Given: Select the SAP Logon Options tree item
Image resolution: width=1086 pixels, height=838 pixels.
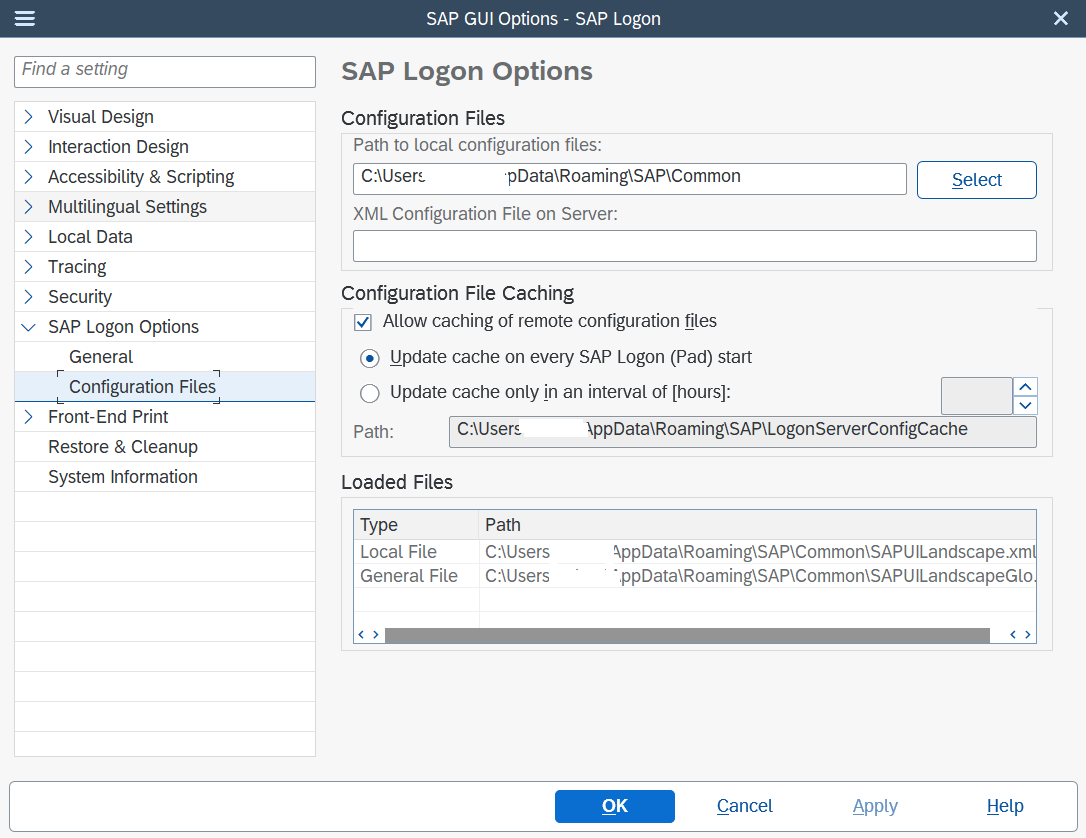Looking at the screenshot, I should (x=123, y=327).
